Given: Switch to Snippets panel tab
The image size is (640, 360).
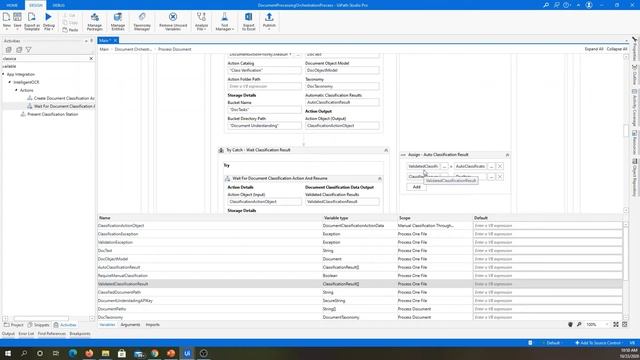Looking at the screenshot, I should [x=38, y=325].
